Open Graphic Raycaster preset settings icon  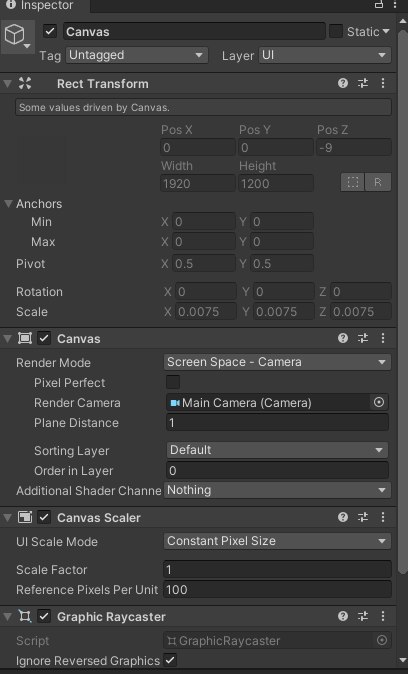coord(363,616)
